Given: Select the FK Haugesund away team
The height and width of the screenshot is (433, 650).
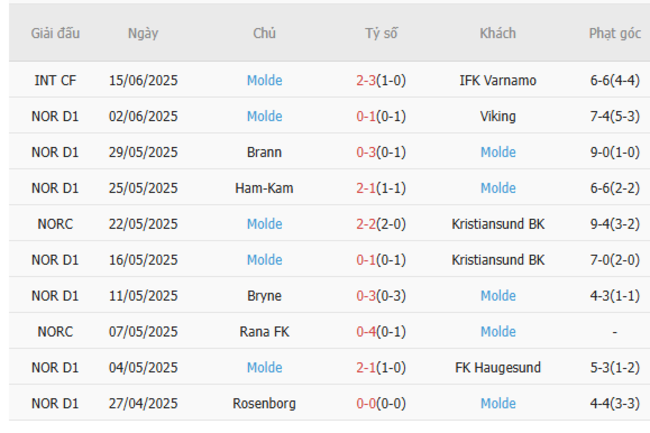Looking at the screenshot, I should click(x=497, y=367).
